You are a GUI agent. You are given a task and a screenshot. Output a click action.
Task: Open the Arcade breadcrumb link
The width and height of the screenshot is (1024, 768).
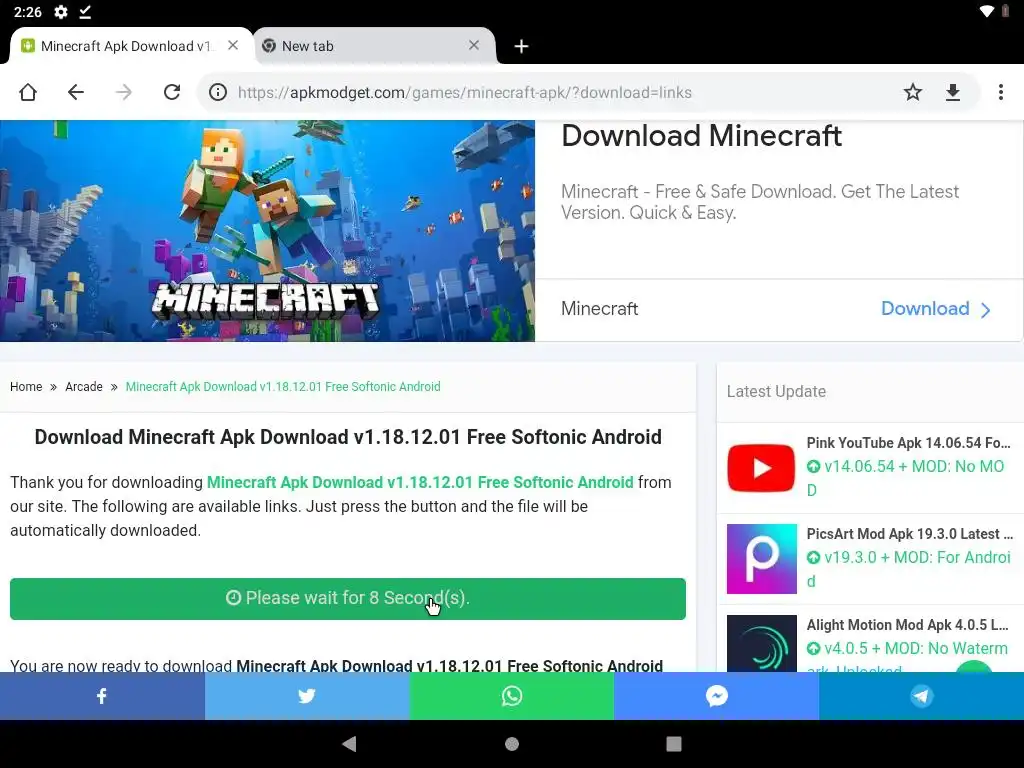[84, 387]
